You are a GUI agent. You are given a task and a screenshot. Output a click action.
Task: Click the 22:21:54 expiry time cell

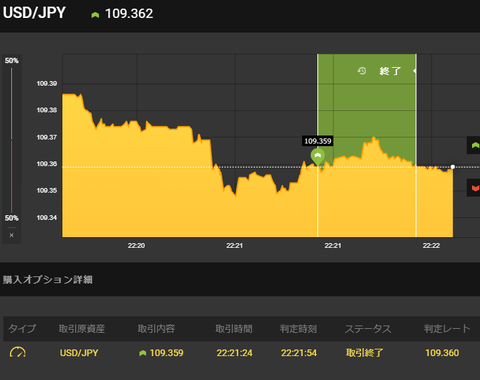point(299,353)
